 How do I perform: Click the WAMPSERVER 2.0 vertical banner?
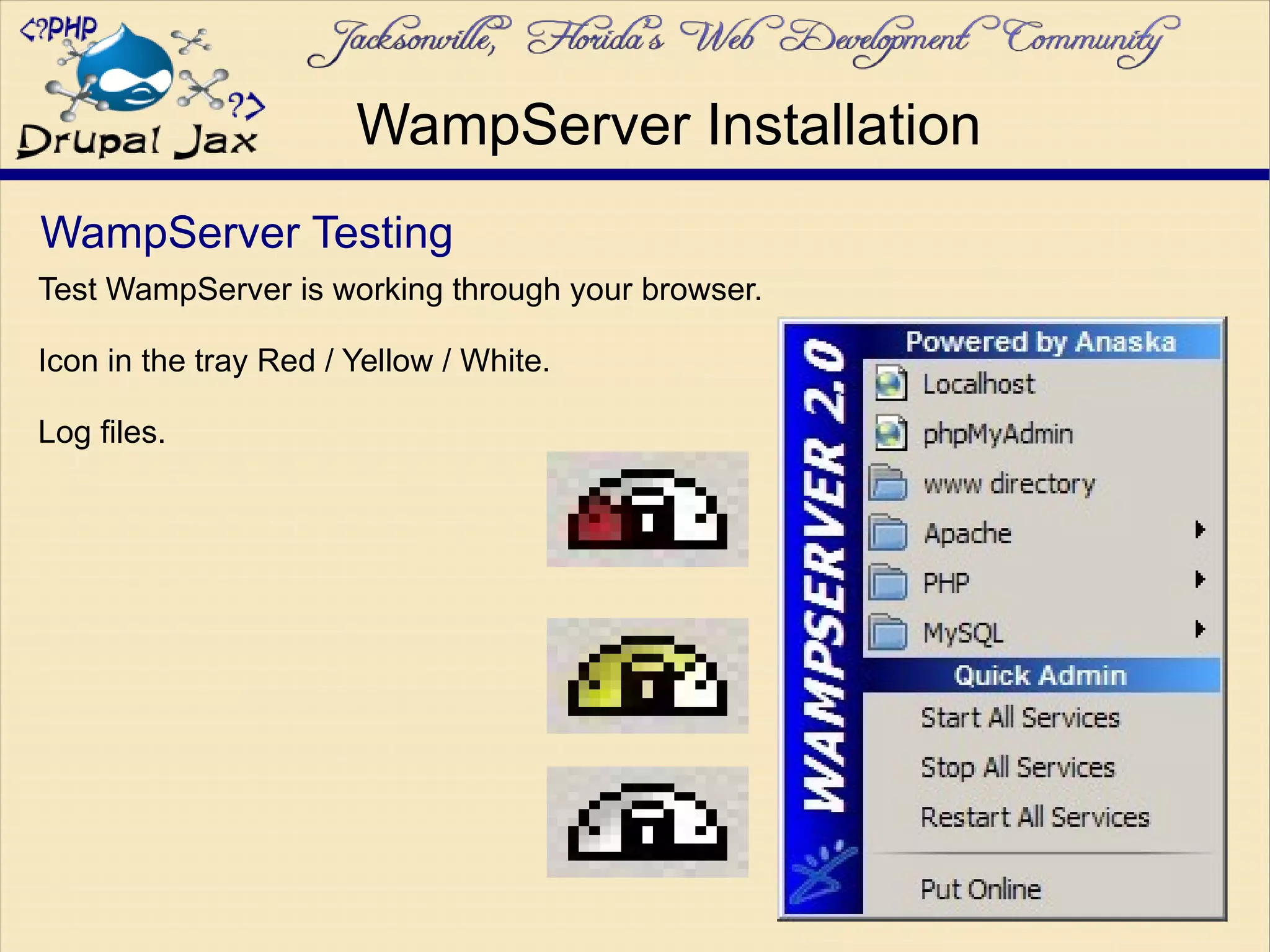pos(824,574)
